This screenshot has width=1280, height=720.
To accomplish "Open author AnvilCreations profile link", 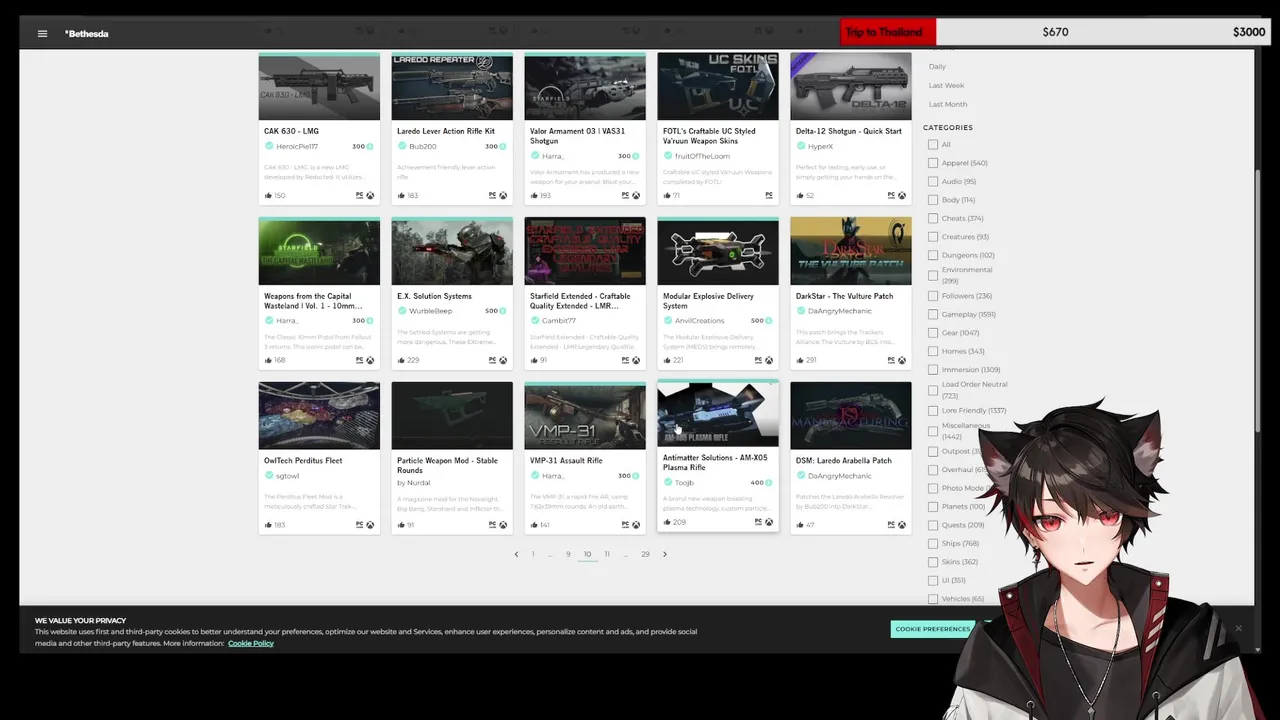I will pyautogui.click(x=699, y=321).
